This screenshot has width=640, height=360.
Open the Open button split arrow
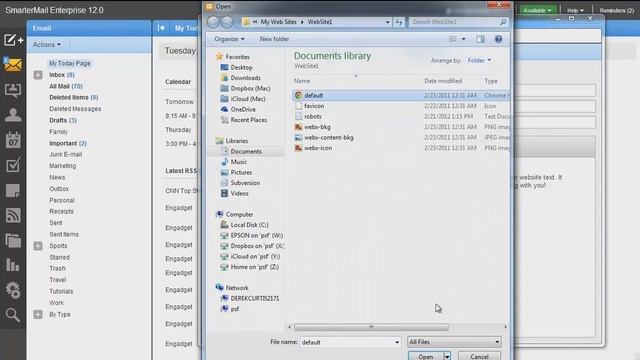[447, 356]
